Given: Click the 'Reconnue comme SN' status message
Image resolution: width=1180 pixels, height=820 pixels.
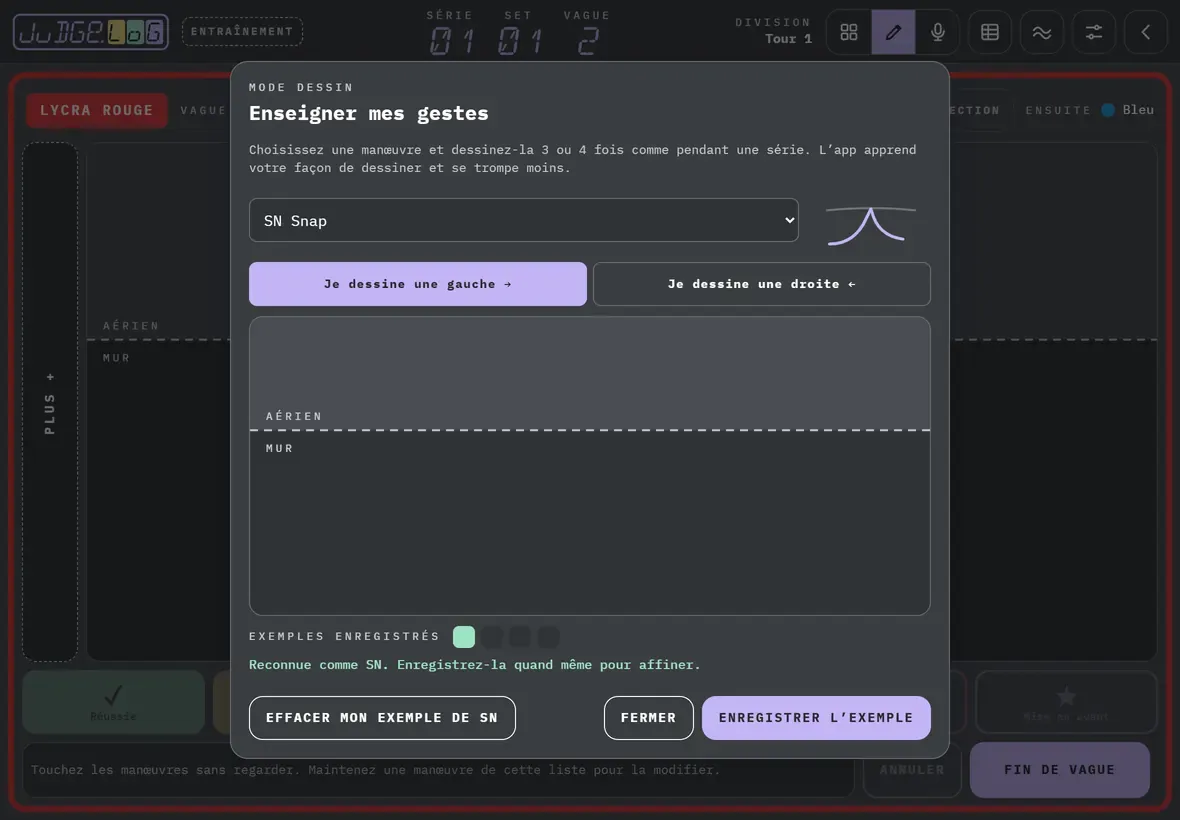Looking at the screenshot, I should pos(475,665).
